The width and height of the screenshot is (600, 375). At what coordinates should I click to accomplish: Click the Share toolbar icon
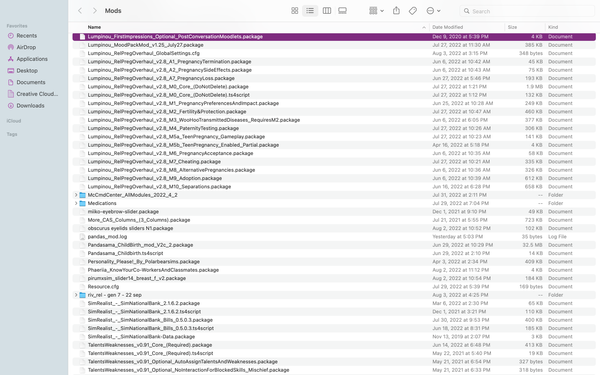[396, 11]
